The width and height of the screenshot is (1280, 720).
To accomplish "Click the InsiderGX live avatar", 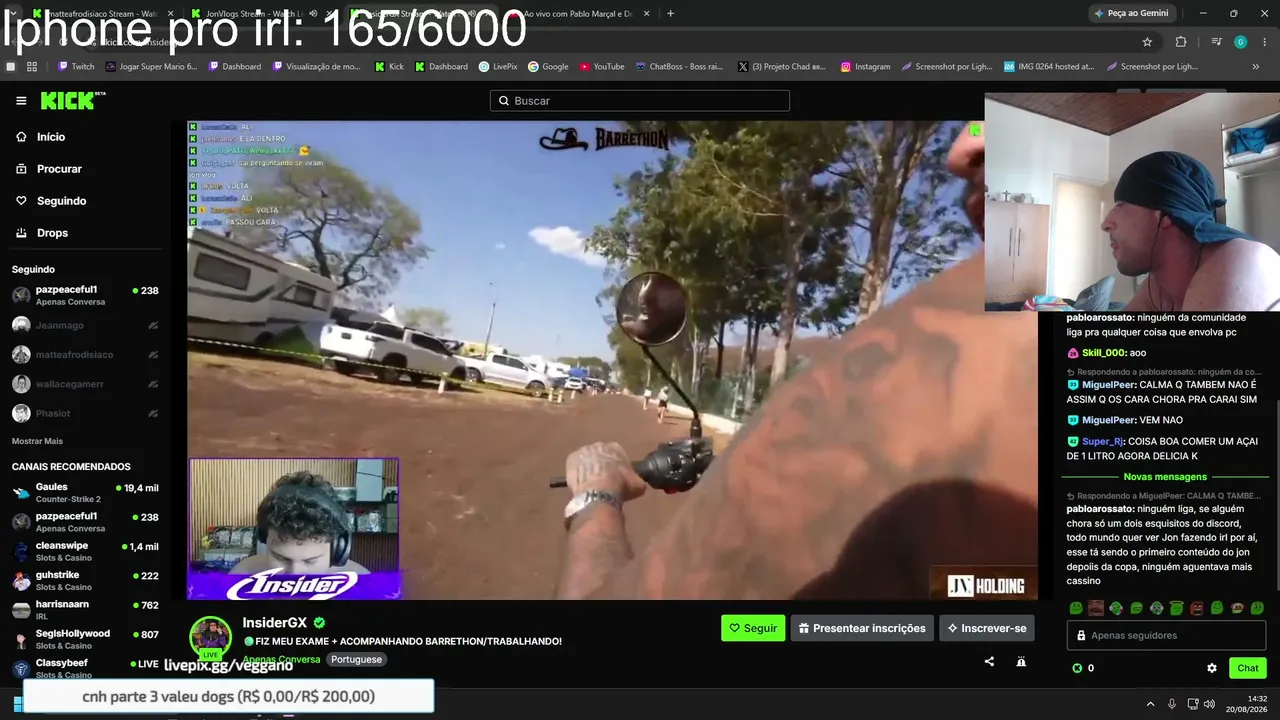I will tap(211, 637).
